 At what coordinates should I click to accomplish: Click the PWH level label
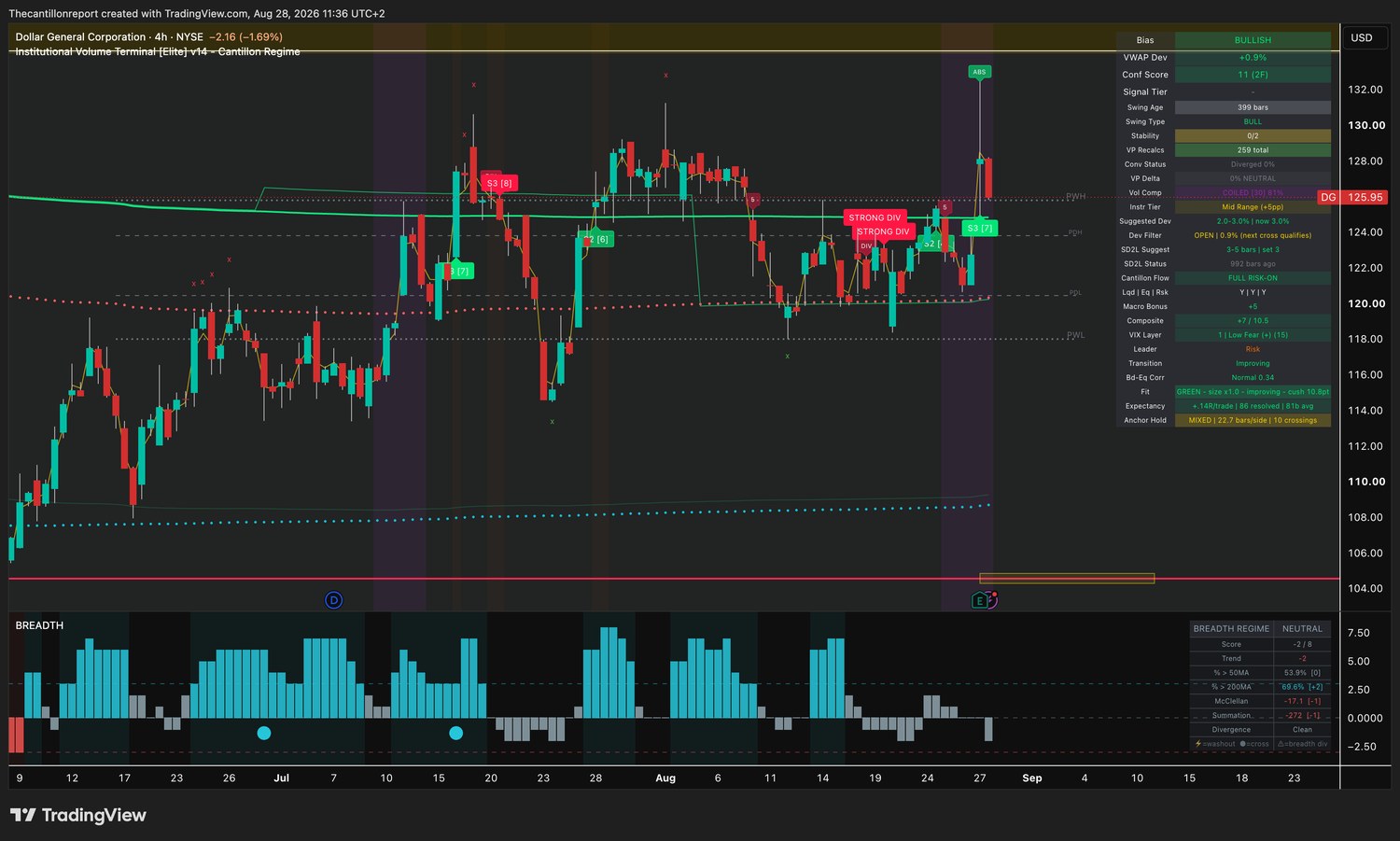1076,197
